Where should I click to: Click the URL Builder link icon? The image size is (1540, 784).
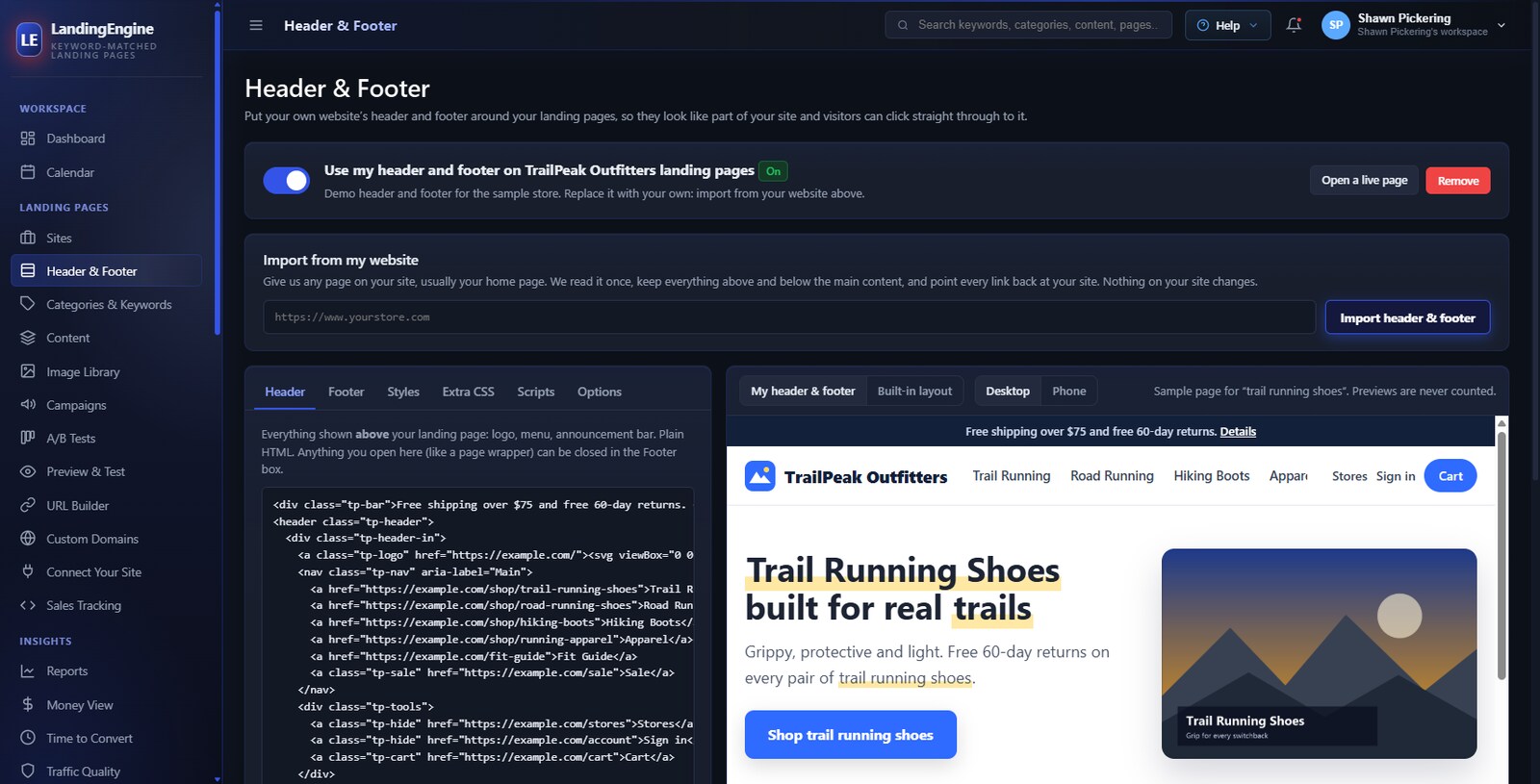coord(28,505)
